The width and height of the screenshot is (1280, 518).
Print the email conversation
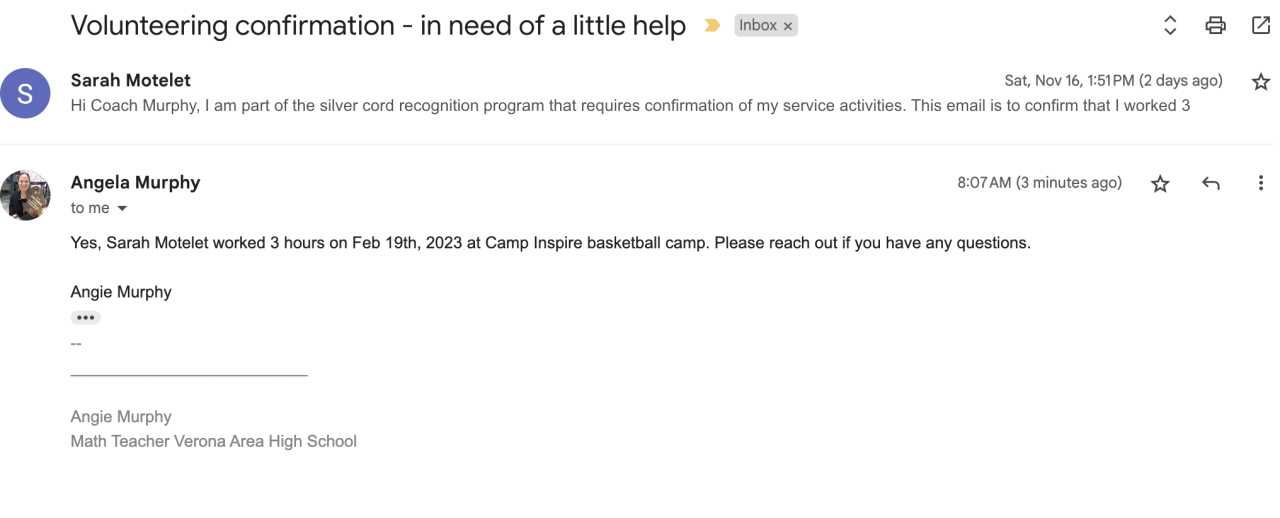pos(1215,26)
